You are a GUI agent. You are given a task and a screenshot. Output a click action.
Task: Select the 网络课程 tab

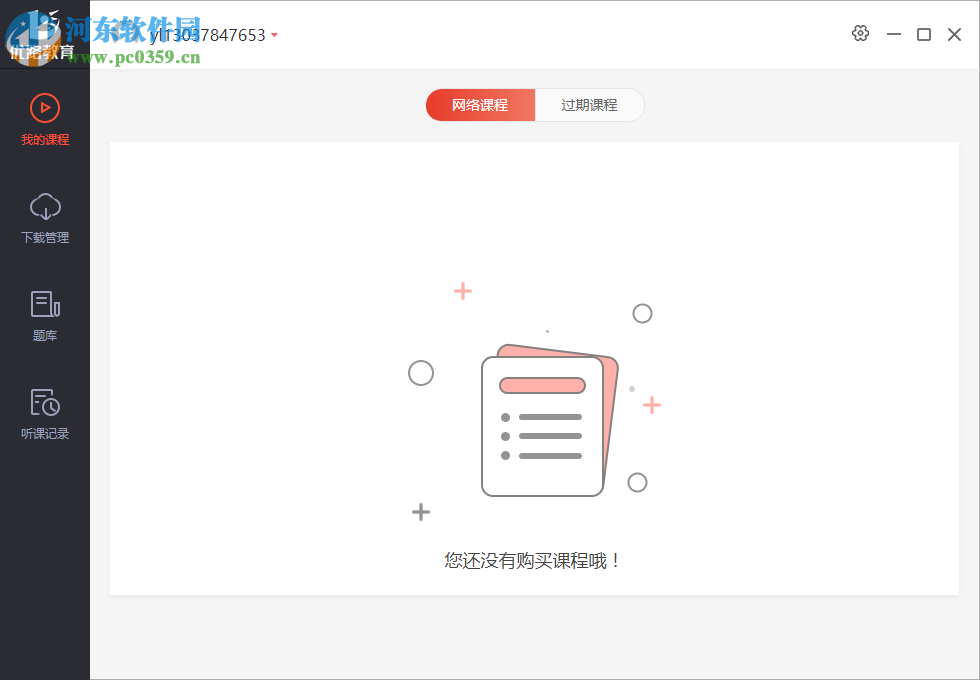[x=480, y=104]
